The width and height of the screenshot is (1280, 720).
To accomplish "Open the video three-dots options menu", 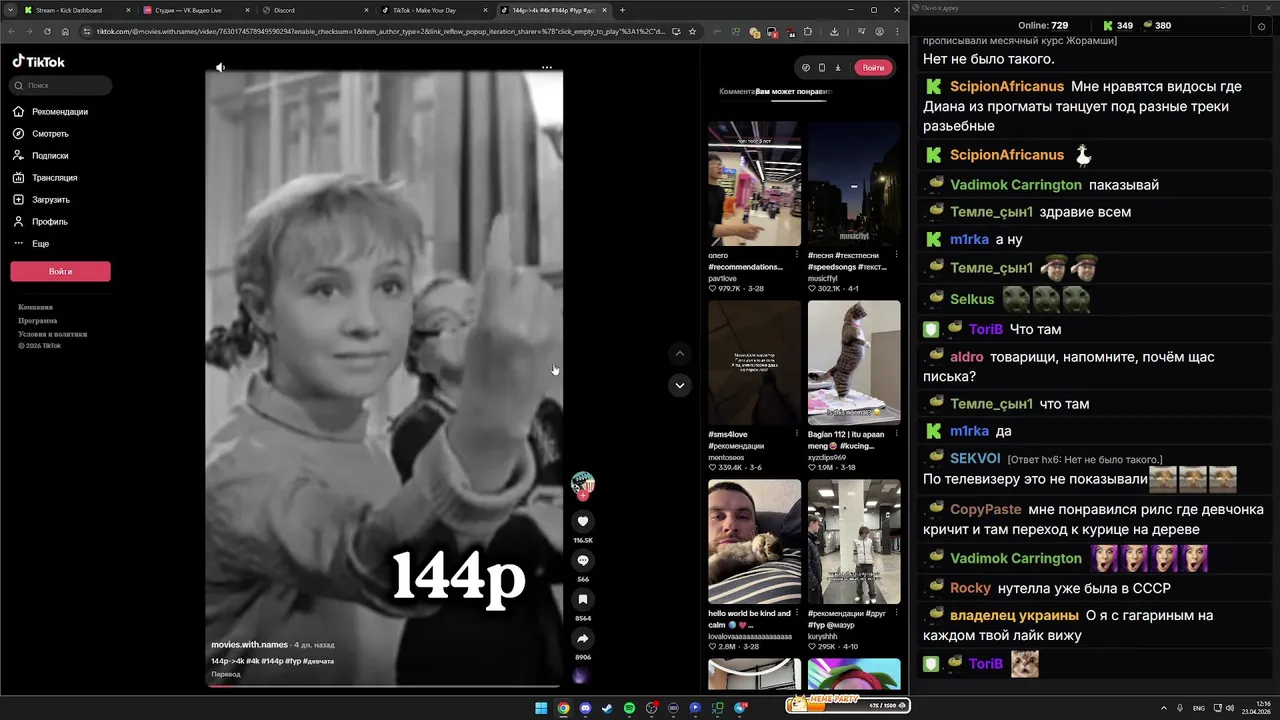I will coord(547,67).
